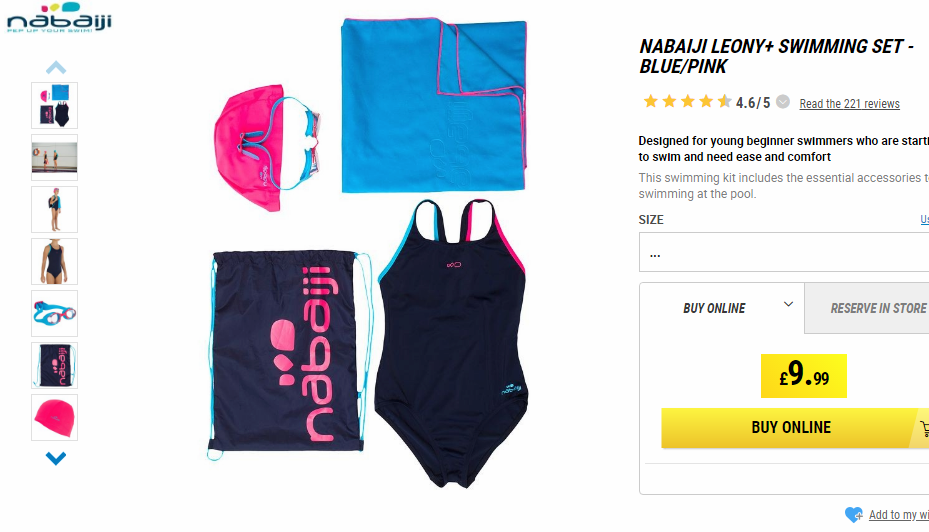Open Read the 221 reviews link
The width and height of the screenshot is (929, 532).
[849, 104]
